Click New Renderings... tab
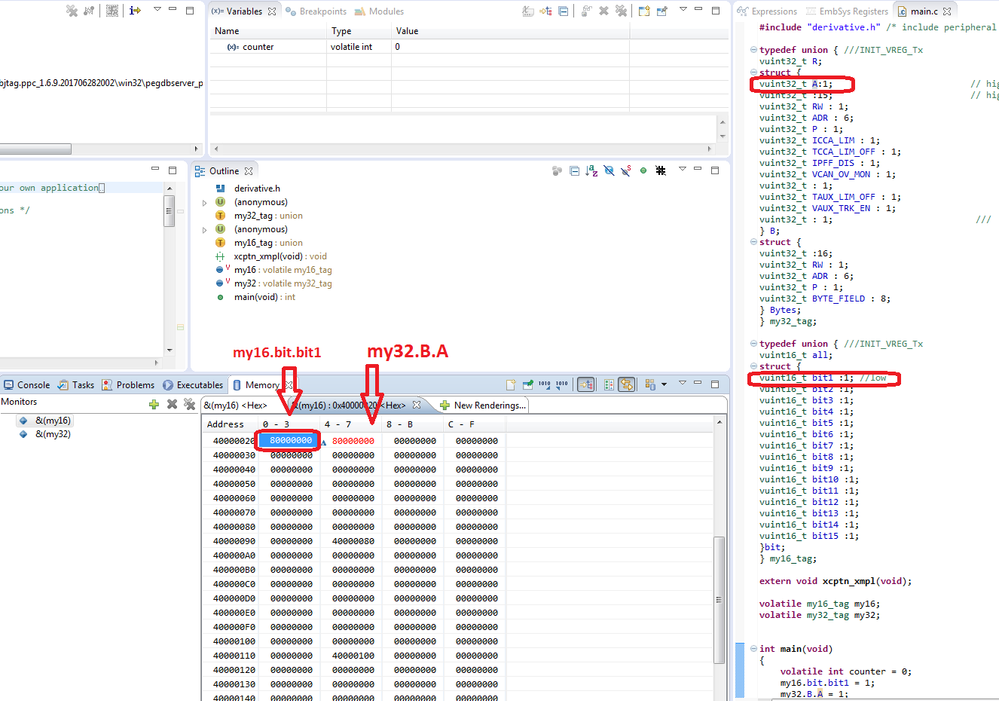999x701 pixels. pos(483,405)
